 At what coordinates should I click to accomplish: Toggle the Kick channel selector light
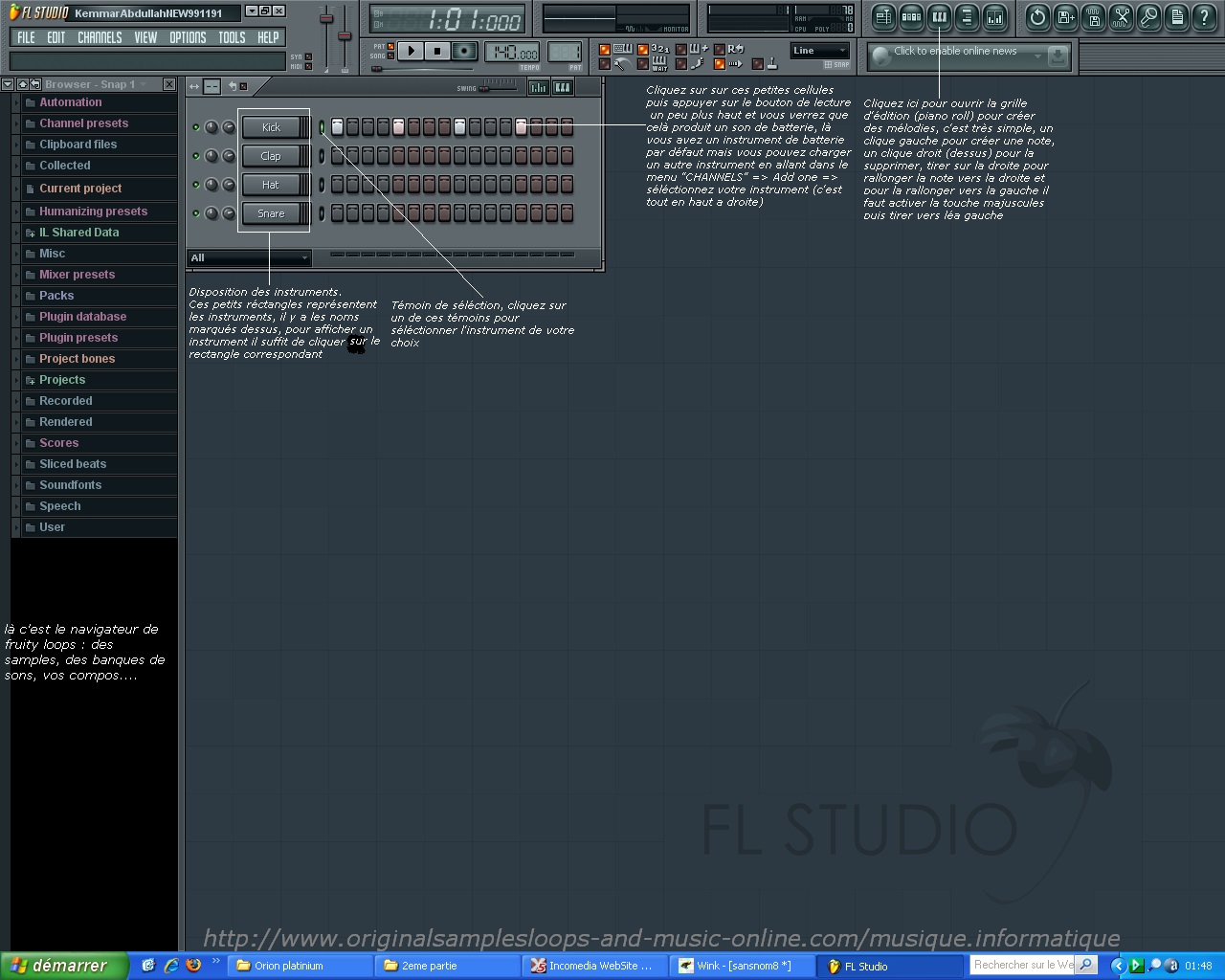pyautogui.click(x=322, y=127)
